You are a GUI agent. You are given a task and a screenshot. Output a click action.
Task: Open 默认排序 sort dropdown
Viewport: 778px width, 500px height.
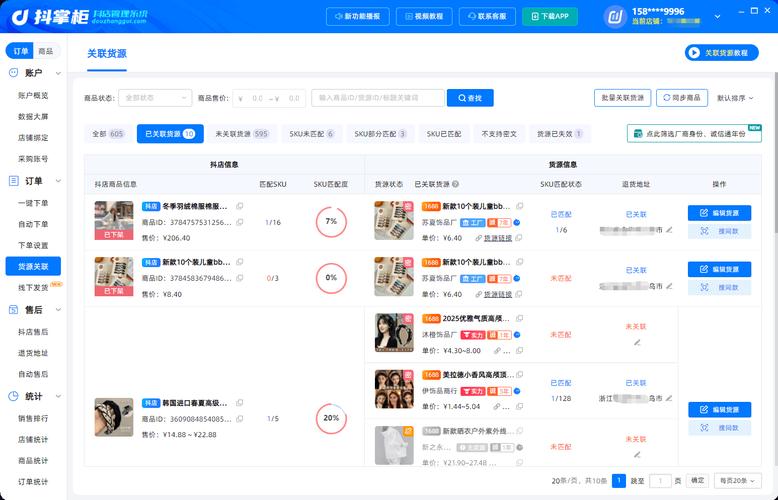pyautogui.click(x=735, y=98)
